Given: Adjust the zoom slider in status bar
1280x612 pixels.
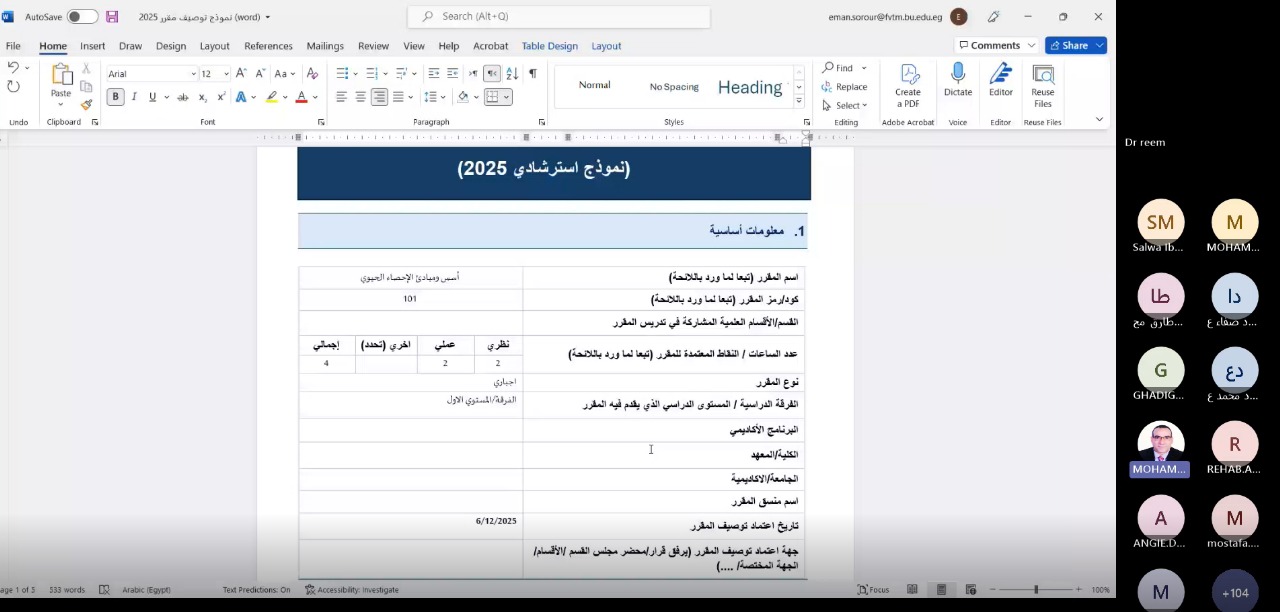Looking at the screenshot, I should pos(1036,590).
